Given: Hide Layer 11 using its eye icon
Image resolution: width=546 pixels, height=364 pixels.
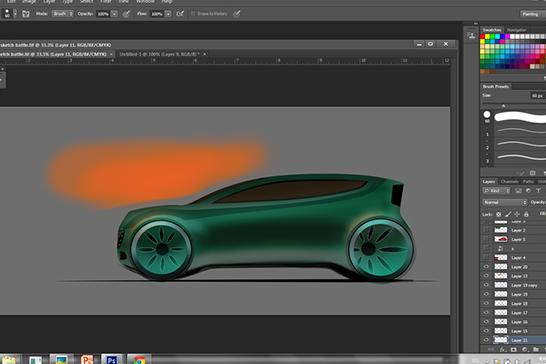Looking at the screenshot, I should 486,340.
